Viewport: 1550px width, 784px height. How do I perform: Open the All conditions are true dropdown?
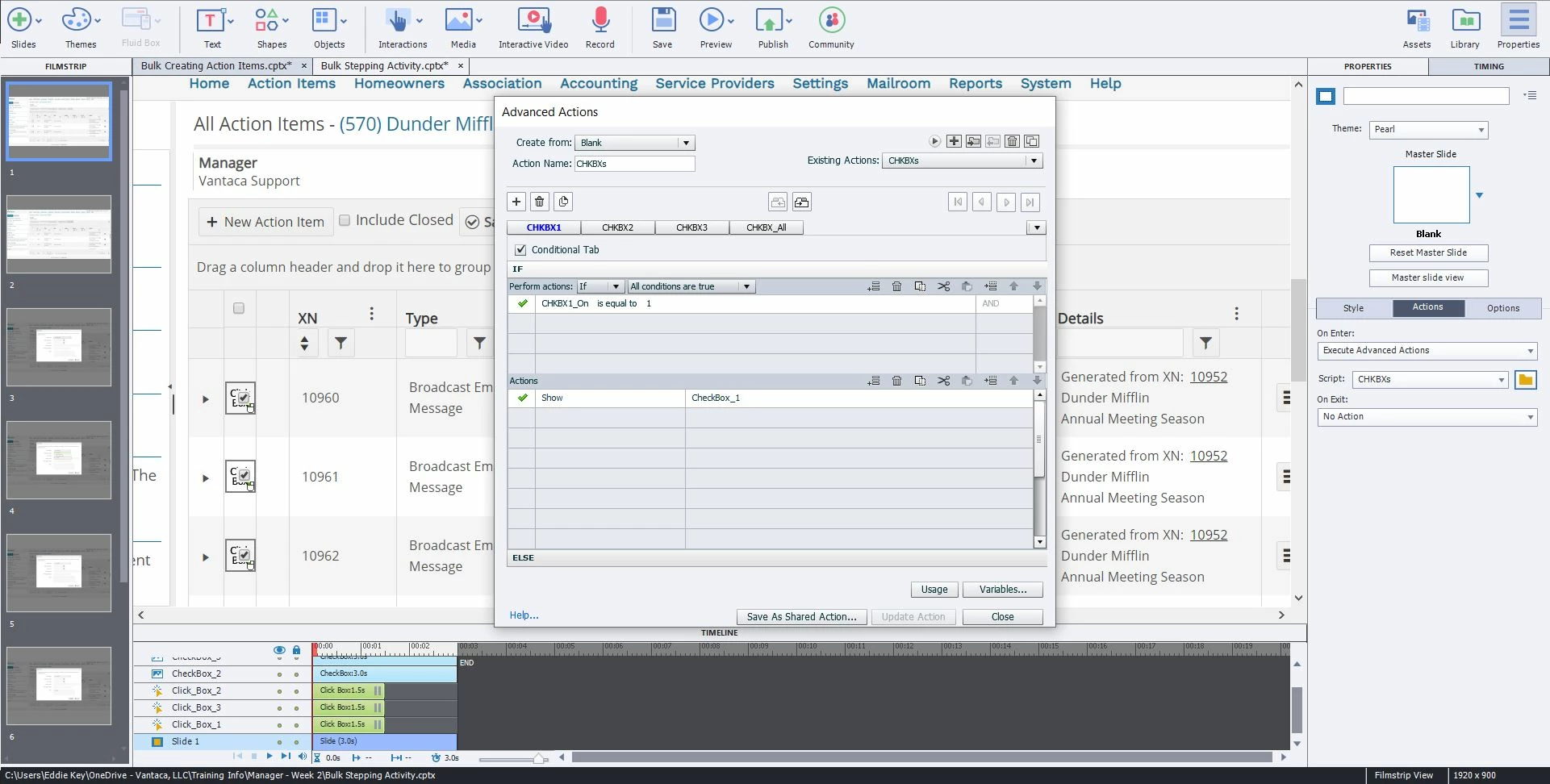click(691, 286)
